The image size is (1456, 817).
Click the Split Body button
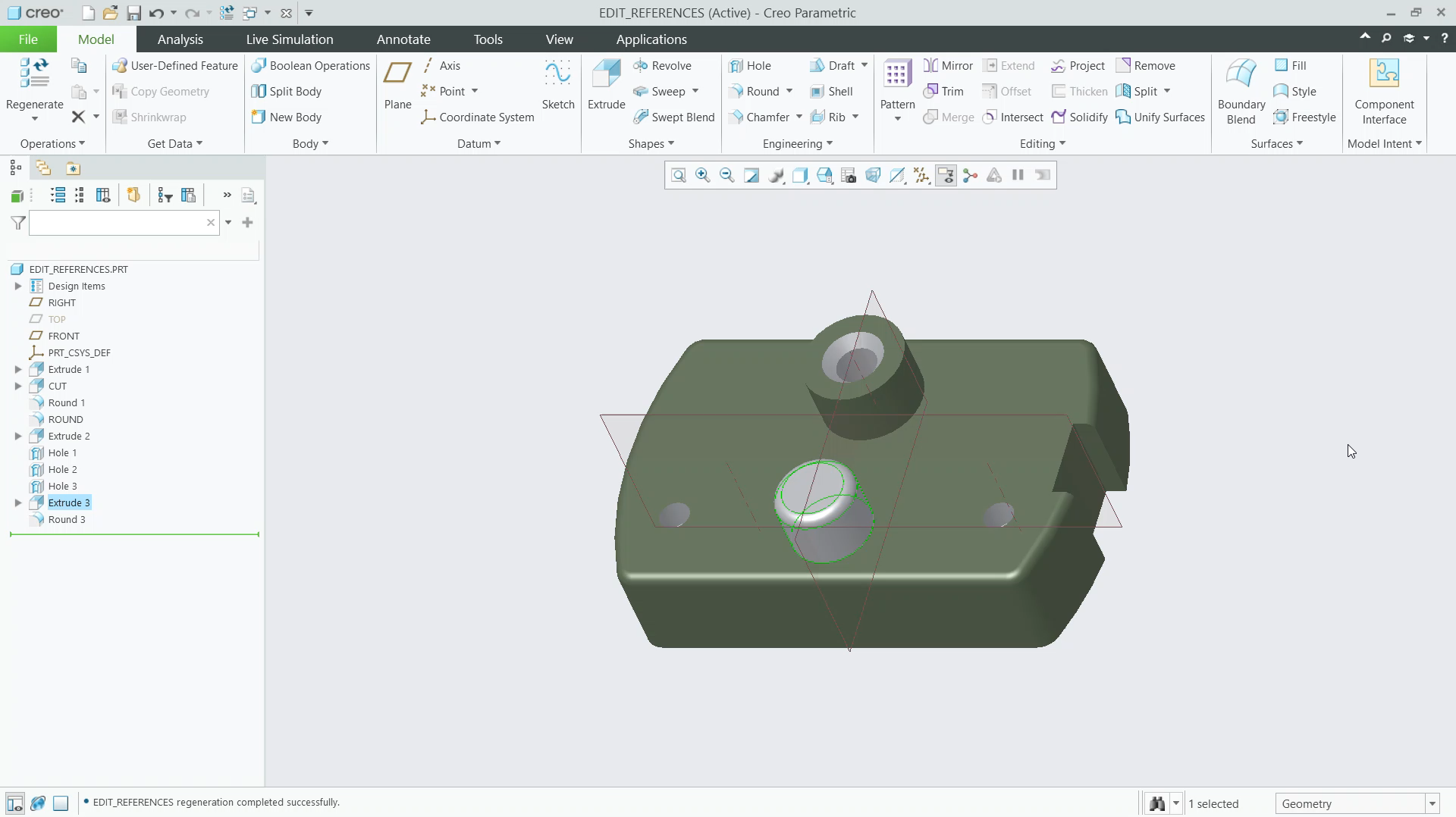pos(287,92)
